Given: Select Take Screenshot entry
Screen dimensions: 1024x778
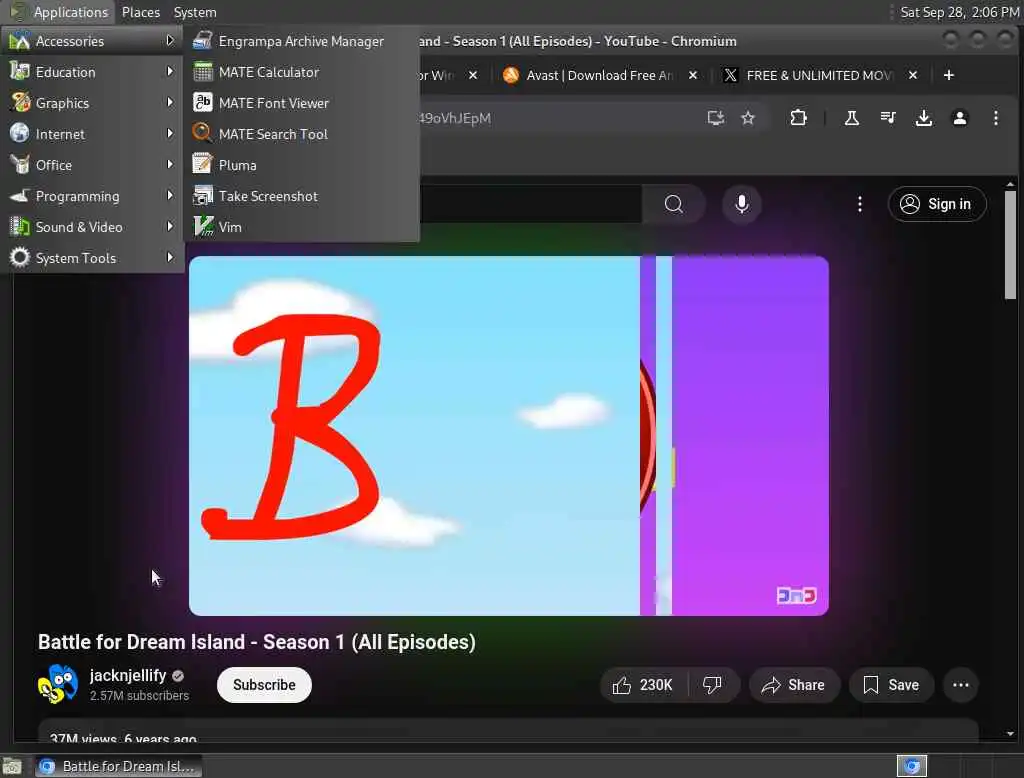Looking at the screenshot, I should click(x=301, y=196).
